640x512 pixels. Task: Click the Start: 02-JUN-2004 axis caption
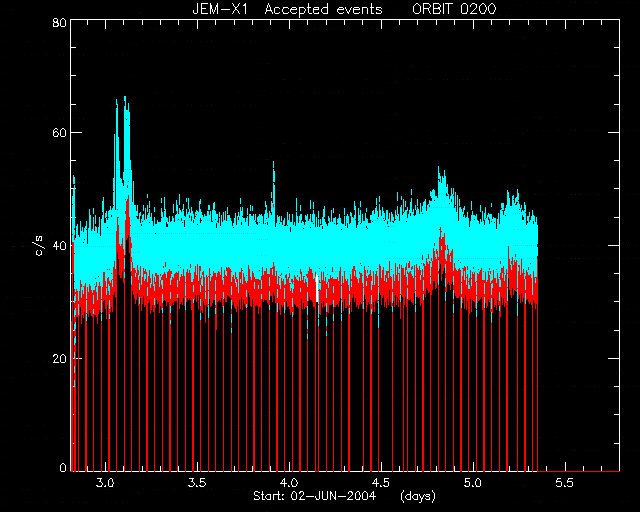tap(315, 496)
